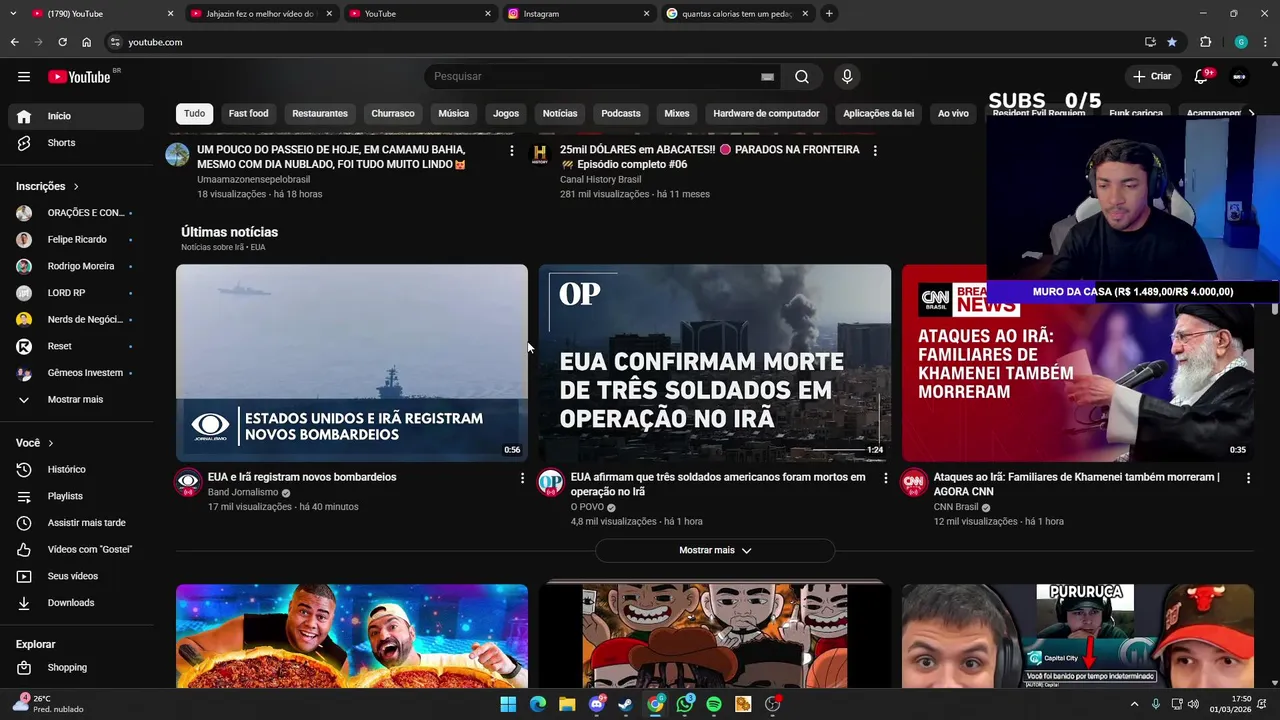Show hidden system tray icons
This screenshot has height=720, width=1280.
(1134, 704)
